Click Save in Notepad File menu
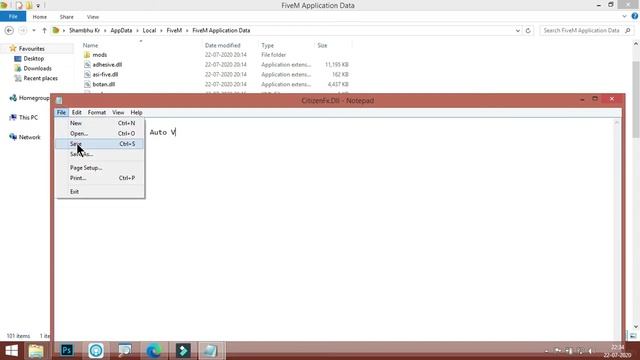The width and height of the screenshot is (640, 360). 99,144
